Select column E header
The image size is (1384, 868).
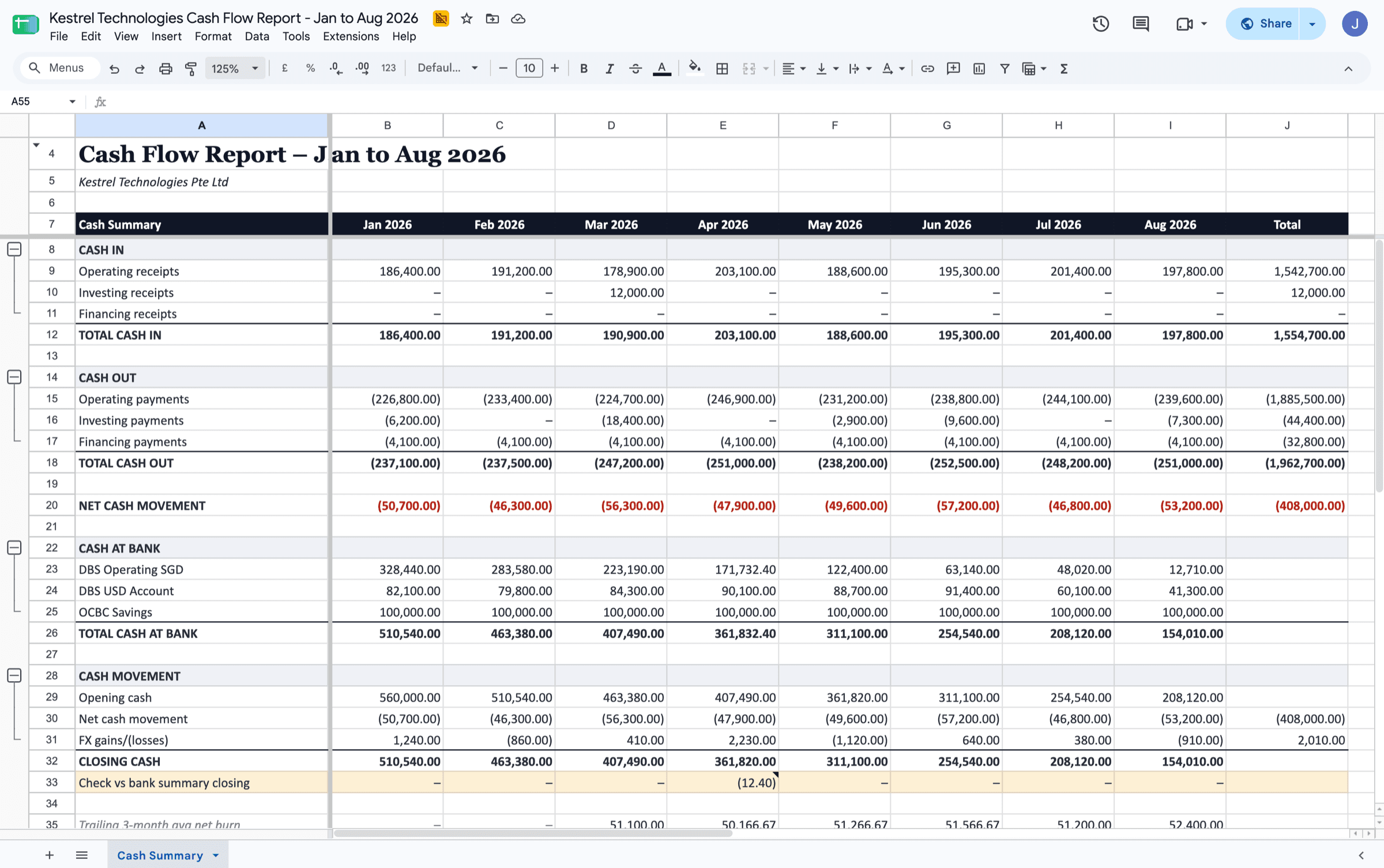coord(723,125)
